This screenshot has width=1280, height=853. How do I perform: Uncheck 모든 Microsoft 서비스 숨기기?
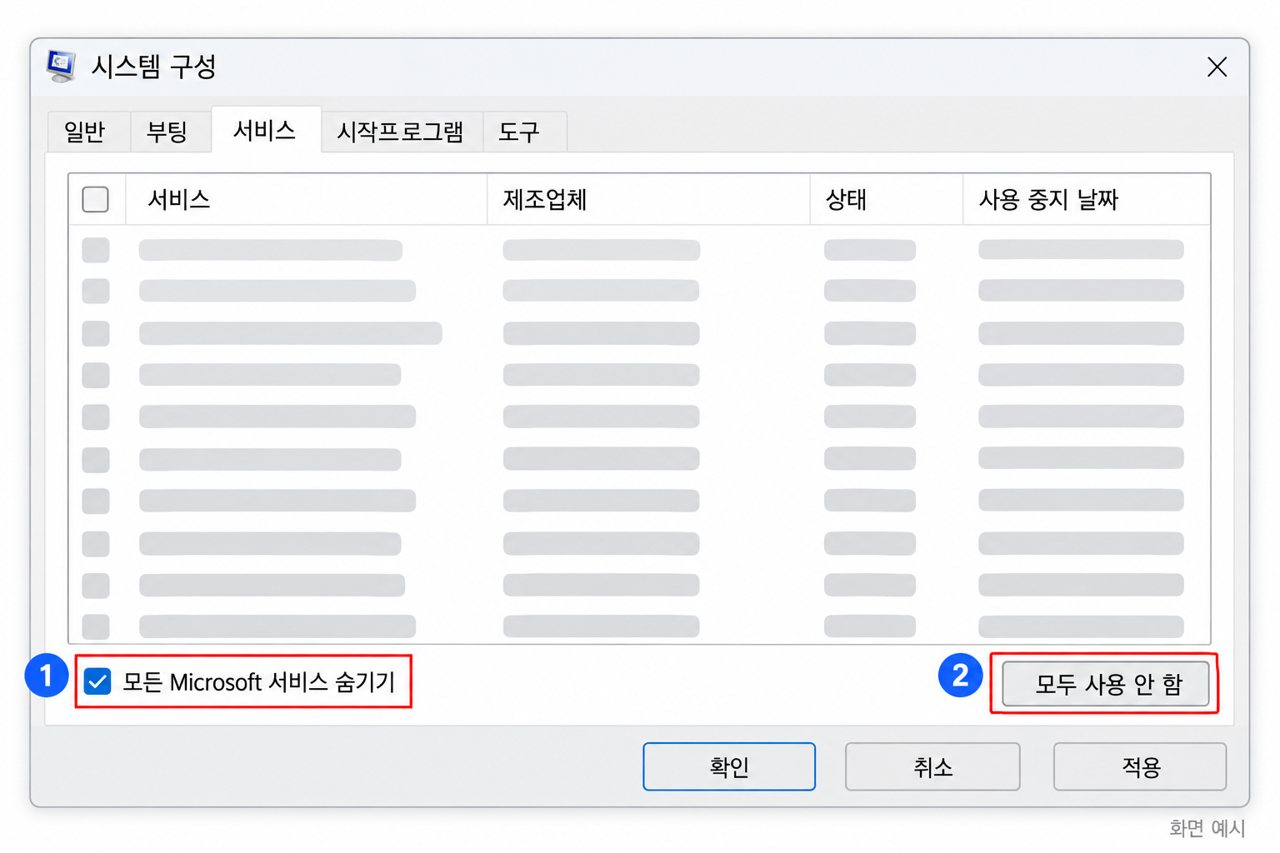pyautogui.click(x=98, y=682)
